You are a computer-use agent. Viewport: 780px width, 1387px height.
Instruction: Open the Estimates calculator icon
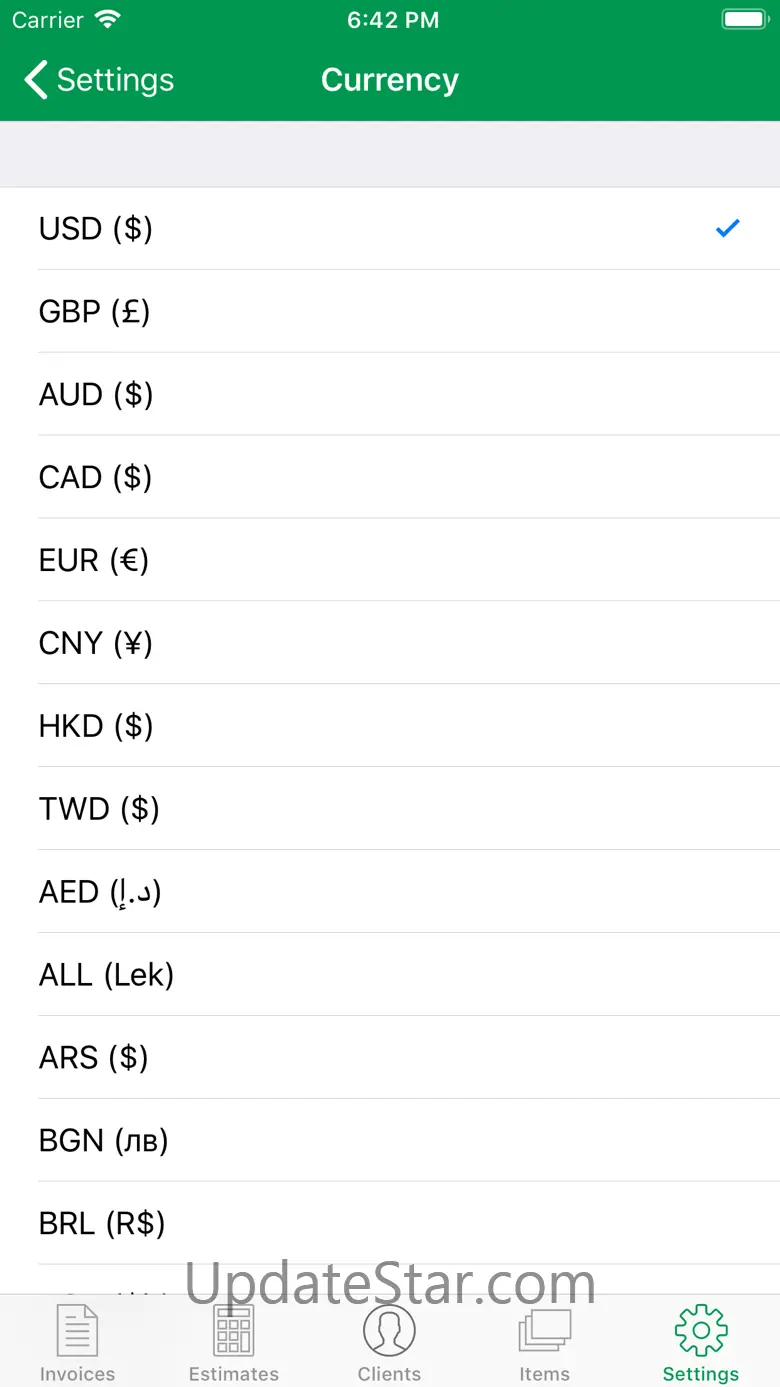pyautogui.click(x=234, y=1332)
